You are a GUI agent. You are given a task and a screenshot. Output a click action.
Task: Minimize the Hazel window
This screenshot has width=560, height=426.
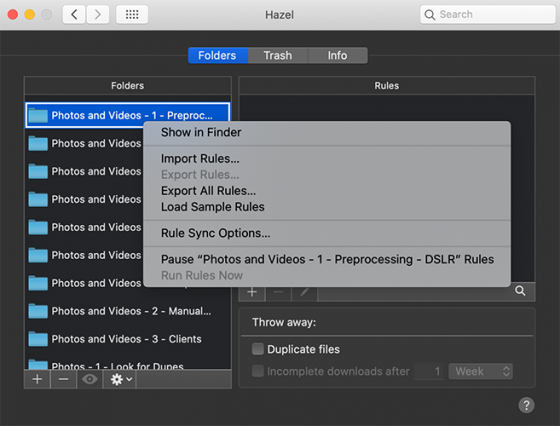click(30, 15)
